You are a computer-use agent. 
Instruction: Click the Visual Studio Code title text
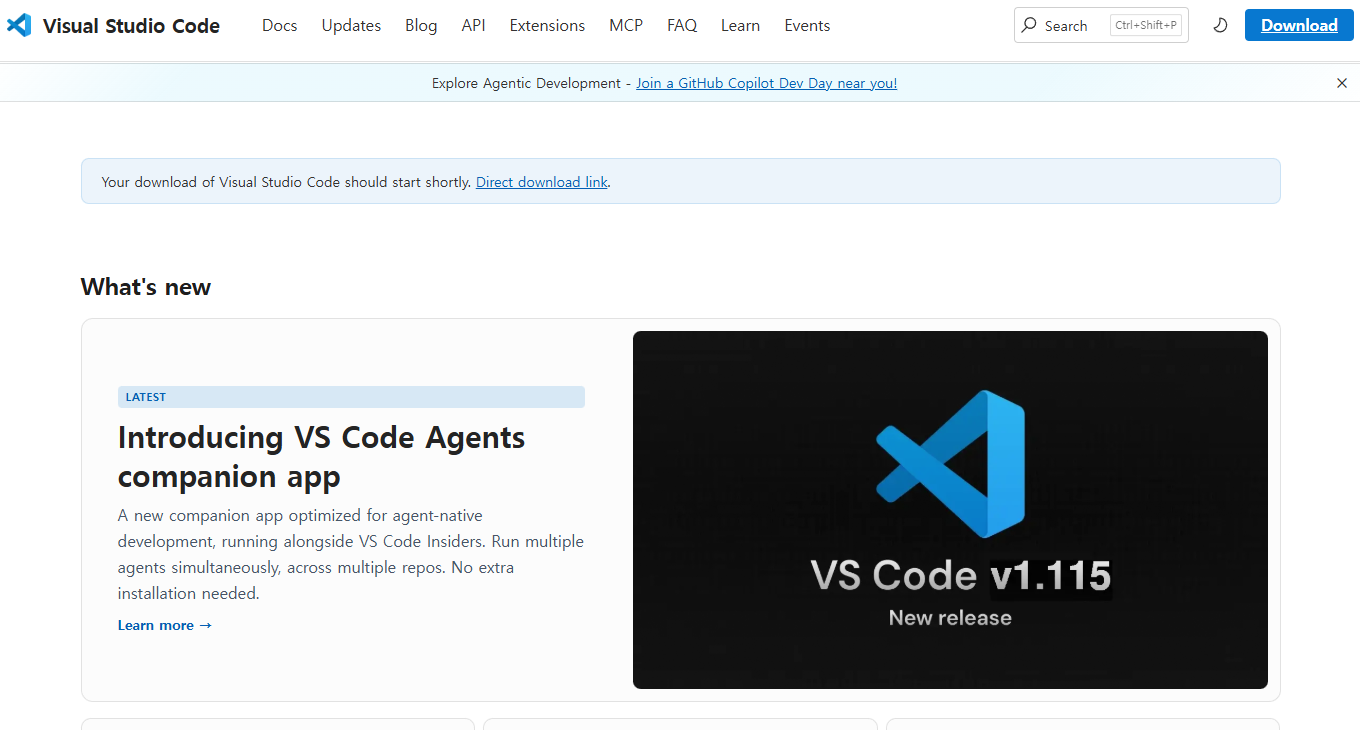(x=131, y=26)
